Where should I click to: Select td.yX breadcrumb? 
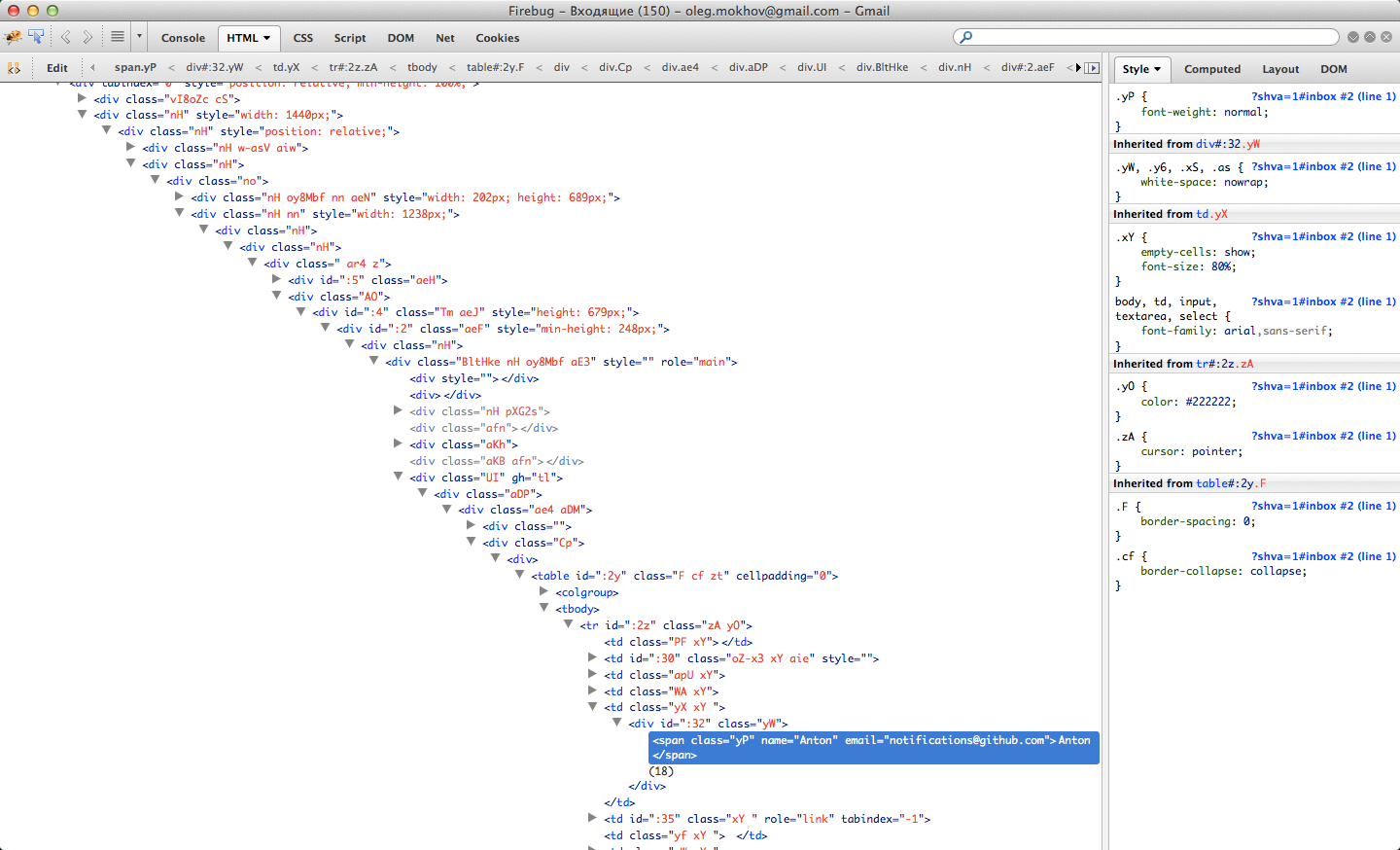pyautogui.click(x=286, y=67)
